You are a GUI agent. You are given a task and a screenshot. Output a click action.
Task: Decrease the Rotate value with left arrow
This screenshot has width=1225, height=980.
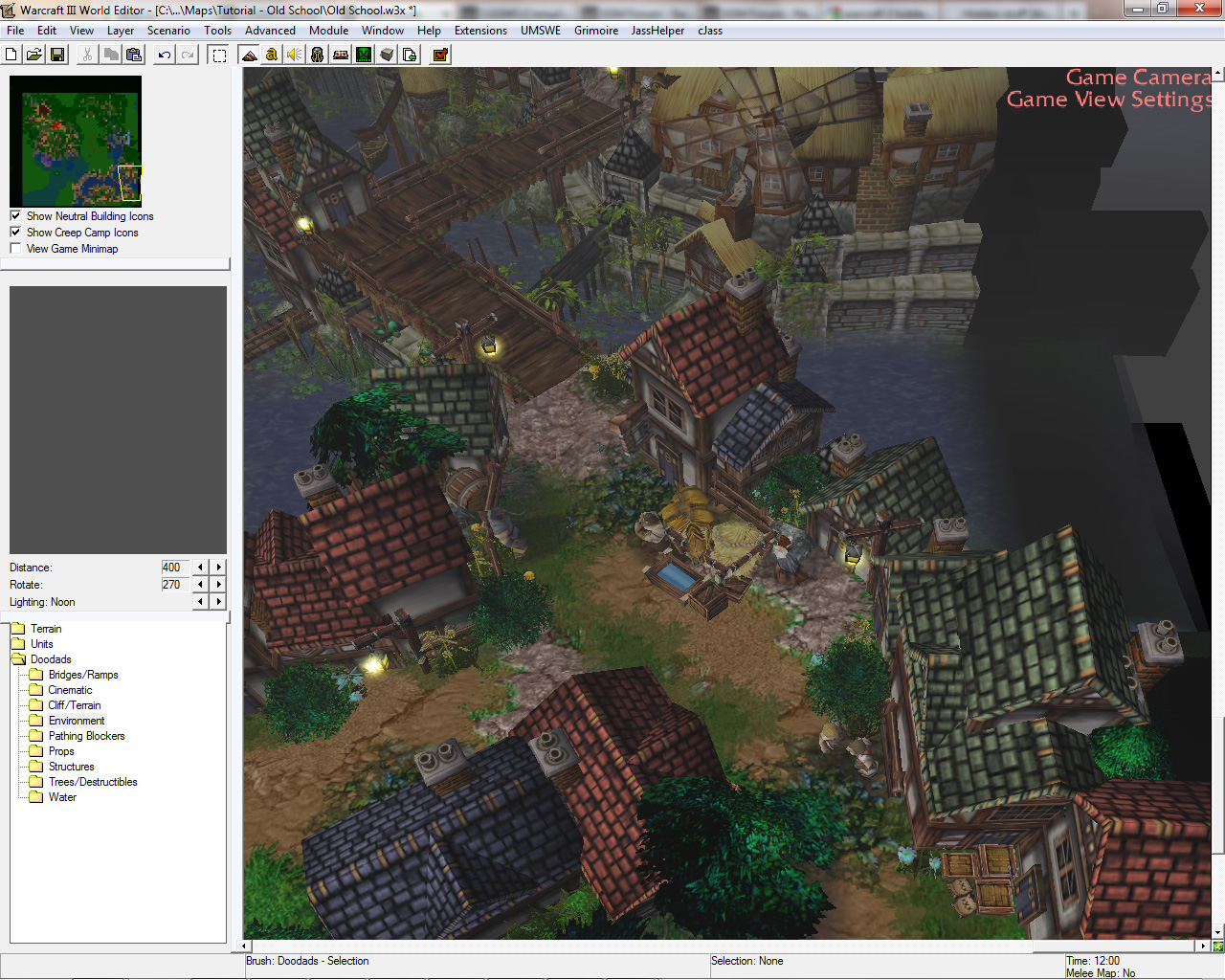pos(200,585)
